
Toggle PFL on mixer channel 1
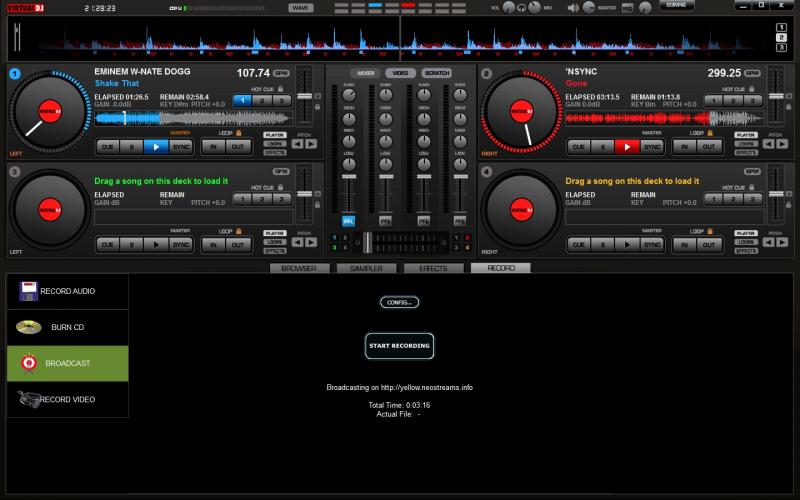pos(348,221)
